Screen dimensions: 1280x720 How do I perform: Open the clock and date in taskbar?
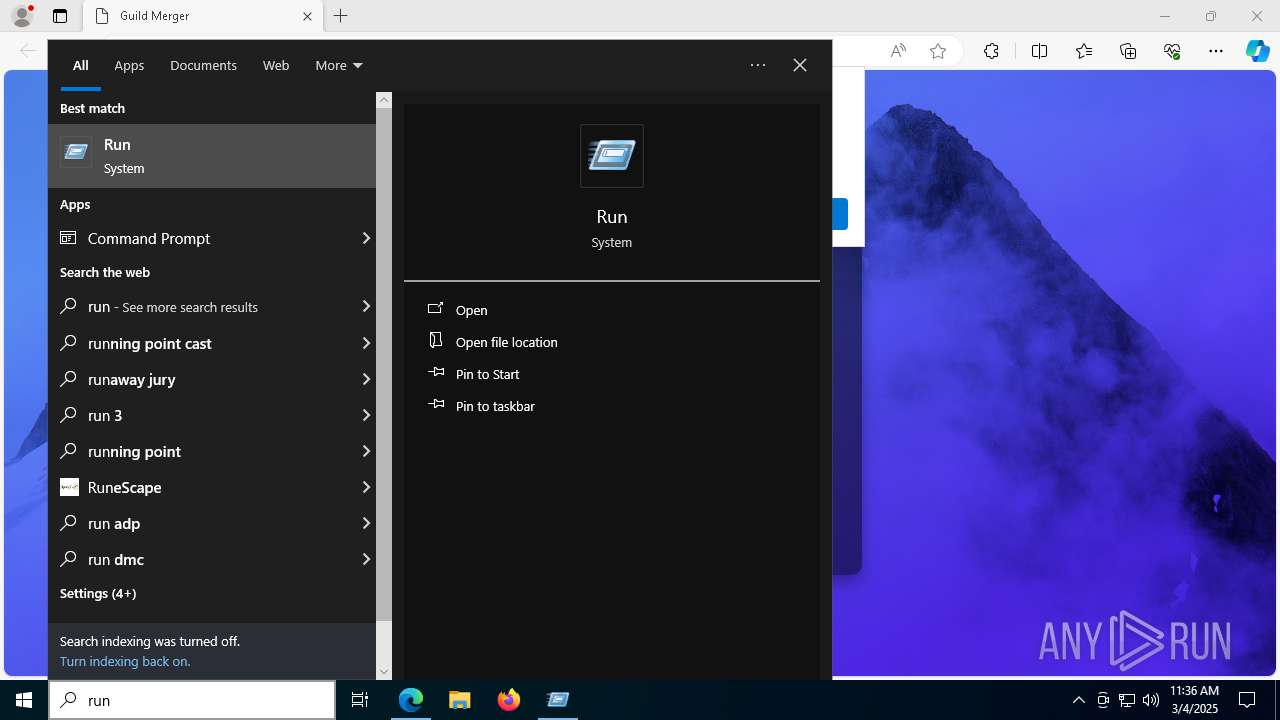[x=1194, y=700]
